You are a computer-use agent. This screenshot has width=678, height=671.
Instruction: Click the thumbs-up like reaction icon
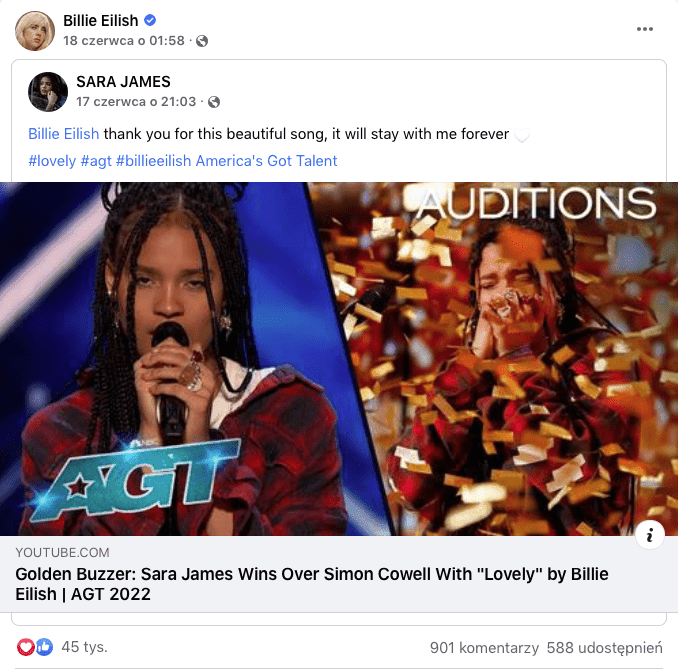(x=44, y=647)
